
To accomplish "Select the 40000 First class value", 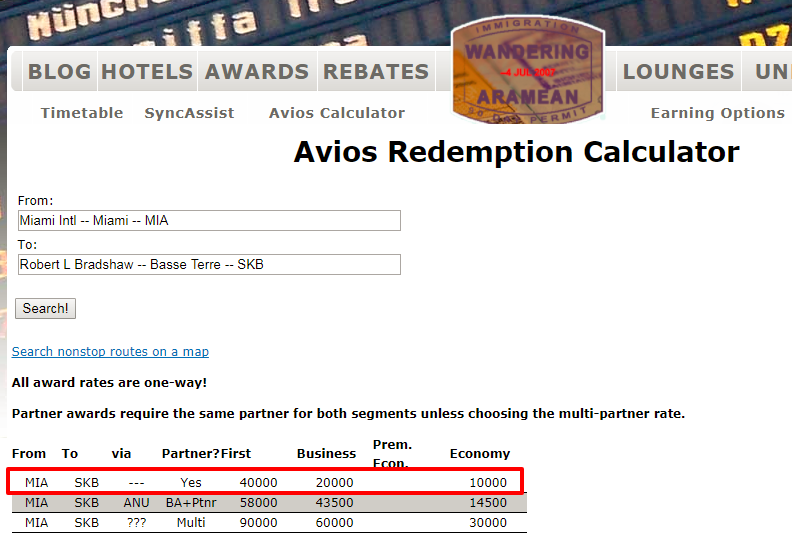I will [258, 482].
